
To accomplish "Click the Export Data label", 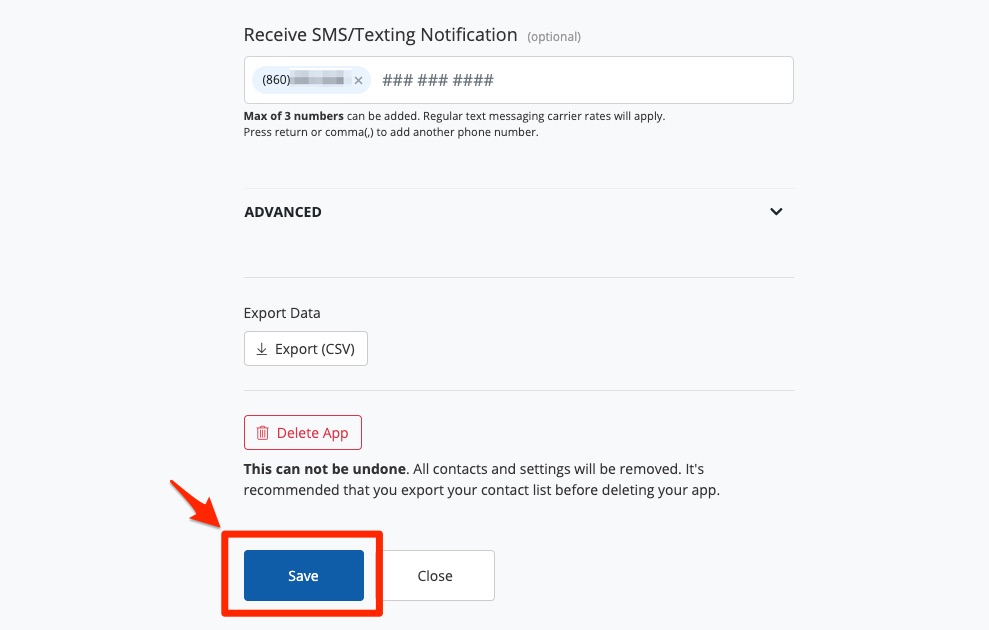I will click(282, 313).
